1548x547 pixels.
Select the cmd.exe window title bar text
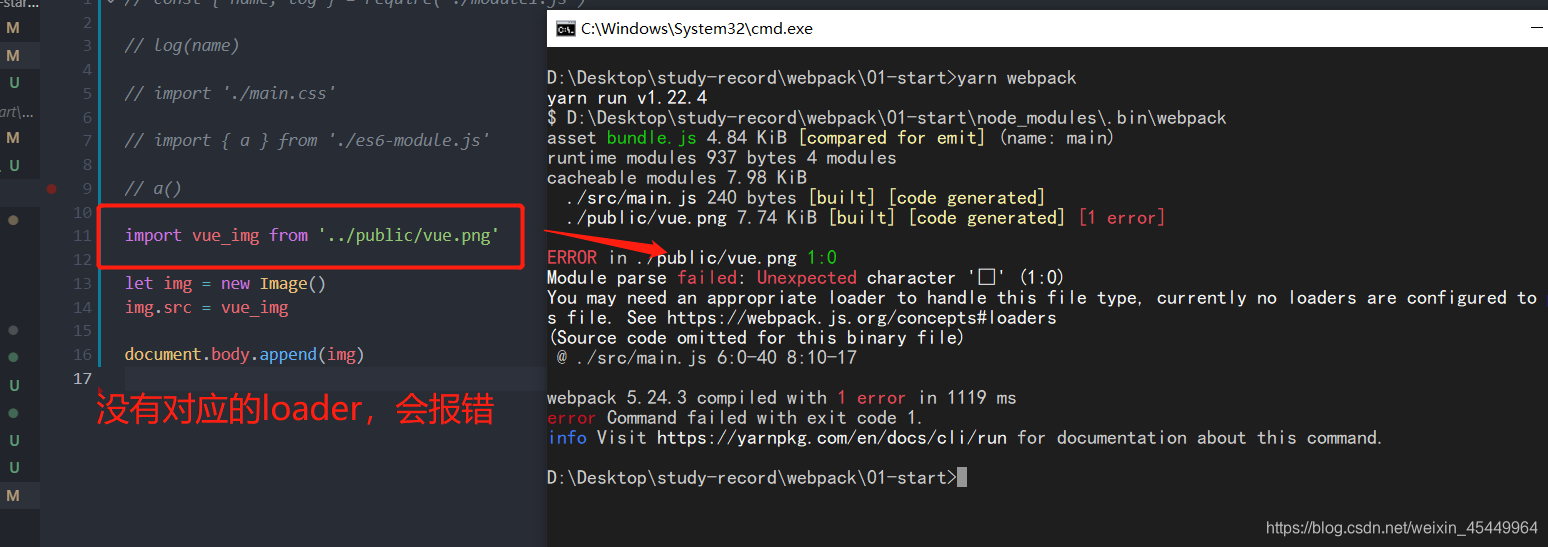pyautogui.click(x=697, y=29)
